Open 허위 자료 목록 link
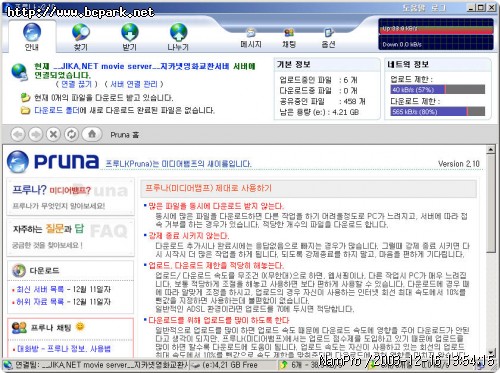The image size is (500, 373). coord(40,302)
